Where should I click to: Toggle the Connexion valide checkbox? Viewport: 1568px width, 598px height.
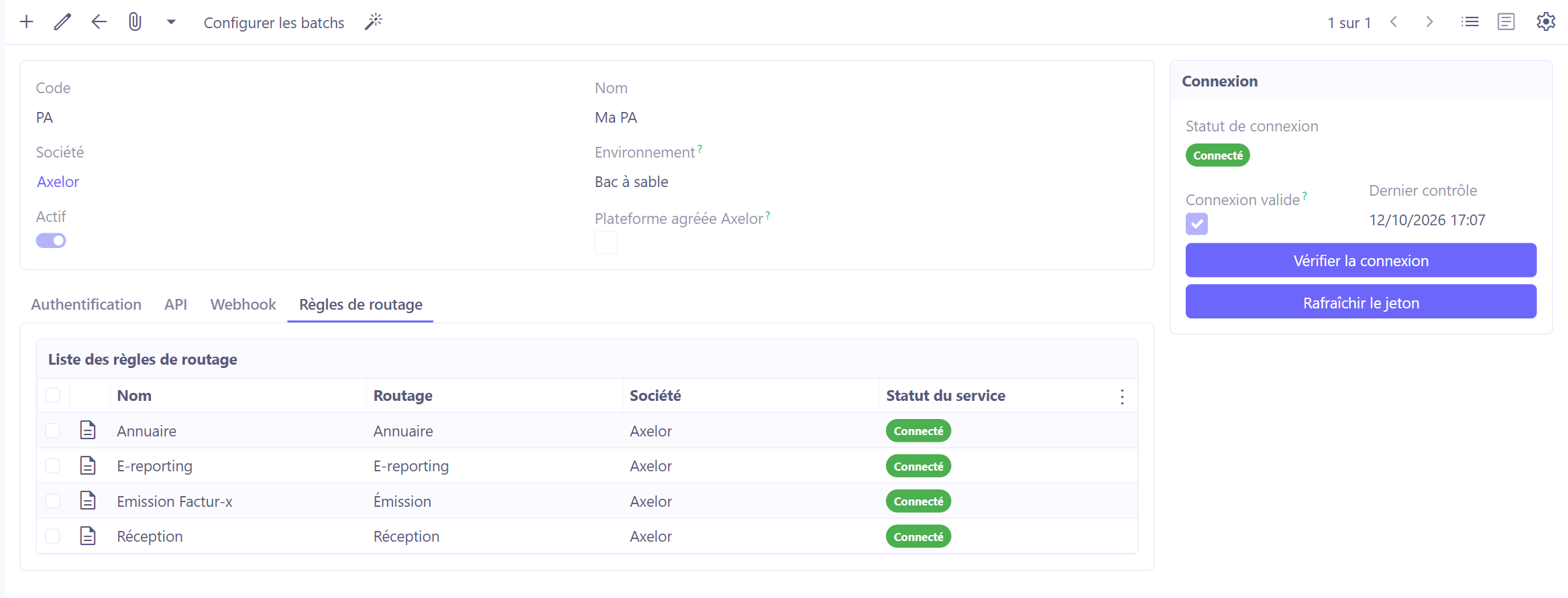(1196, 224)
